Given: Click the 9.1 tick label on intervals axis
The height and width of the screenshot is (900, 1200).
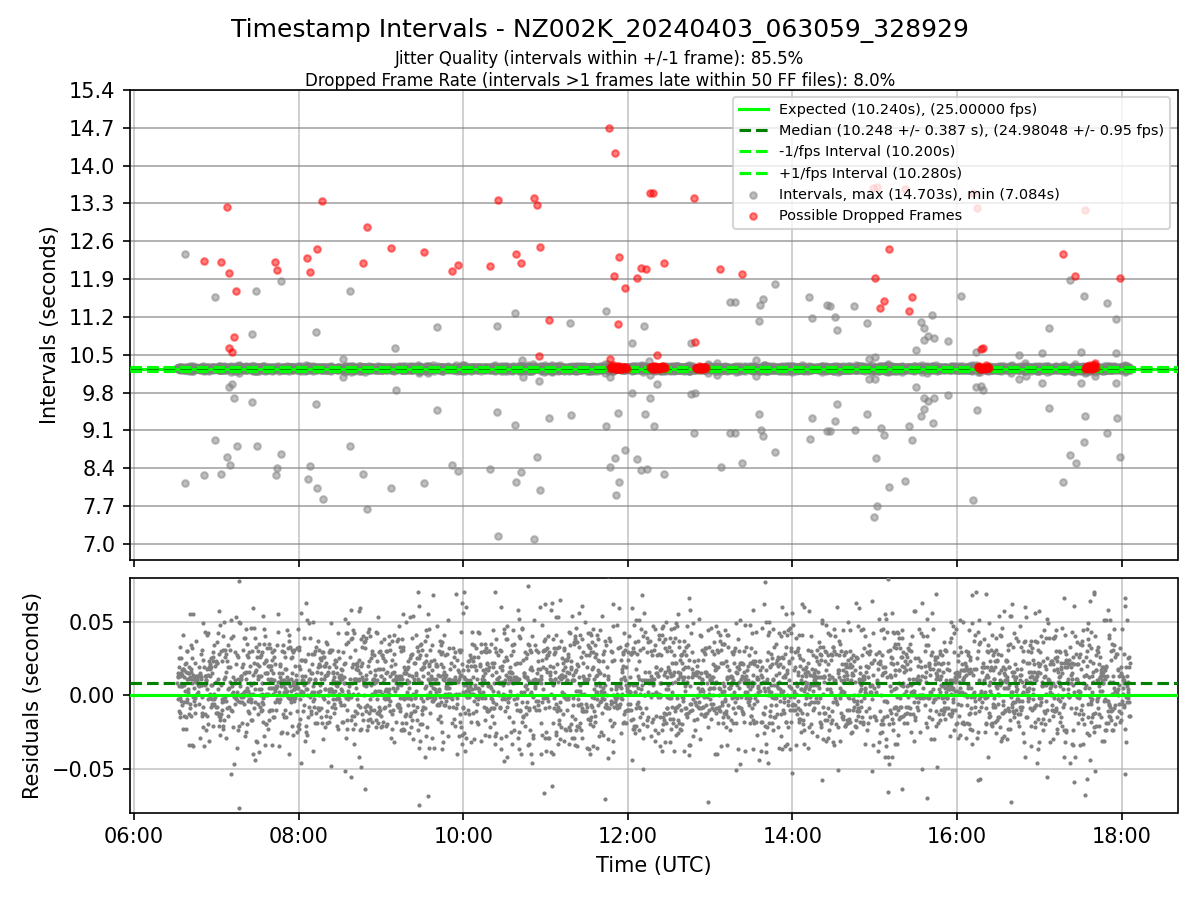Looking at the screenshot, I should click(98, 431).
